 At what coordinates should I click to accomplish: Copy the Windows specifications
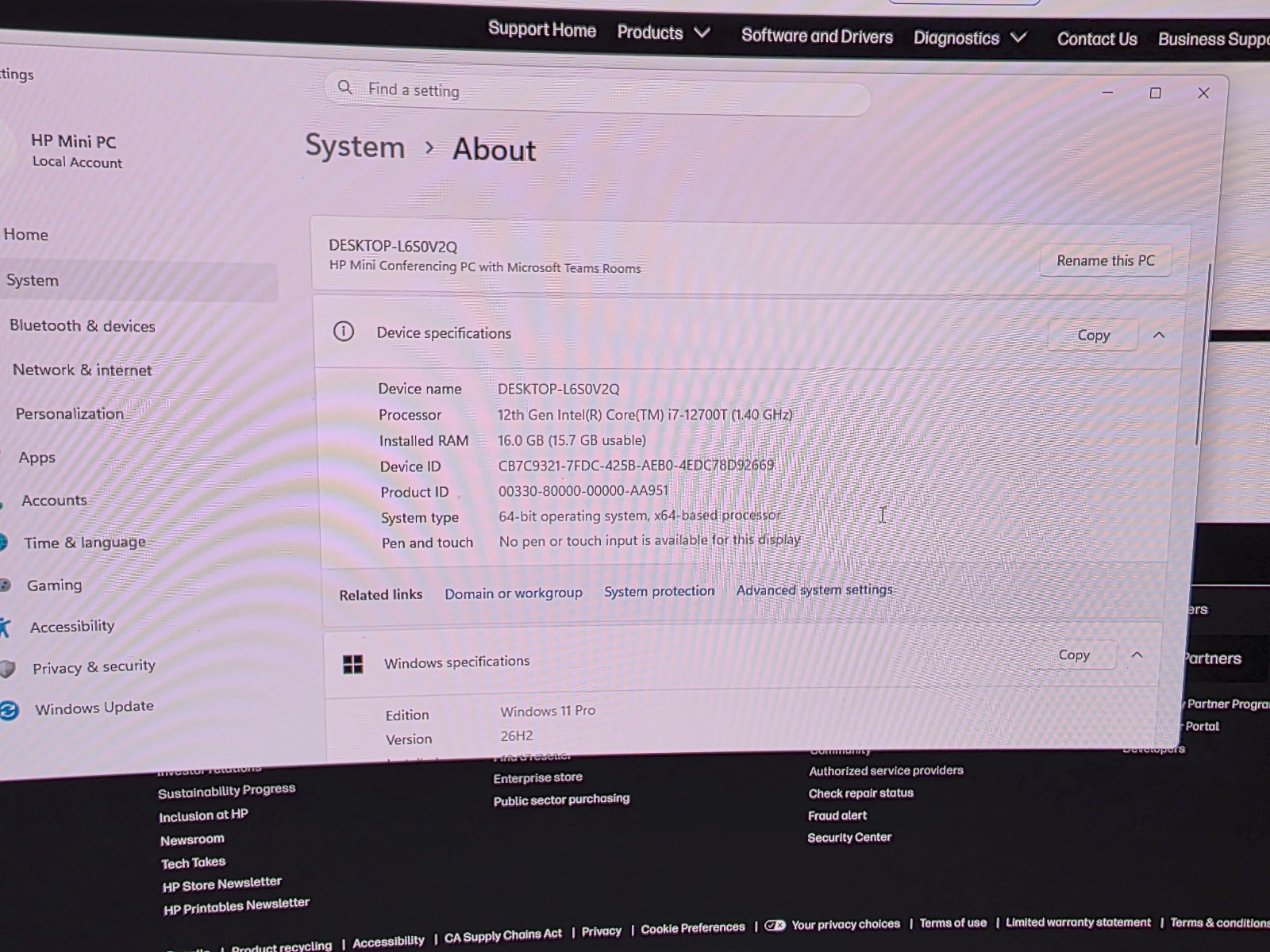point(1074,654)
